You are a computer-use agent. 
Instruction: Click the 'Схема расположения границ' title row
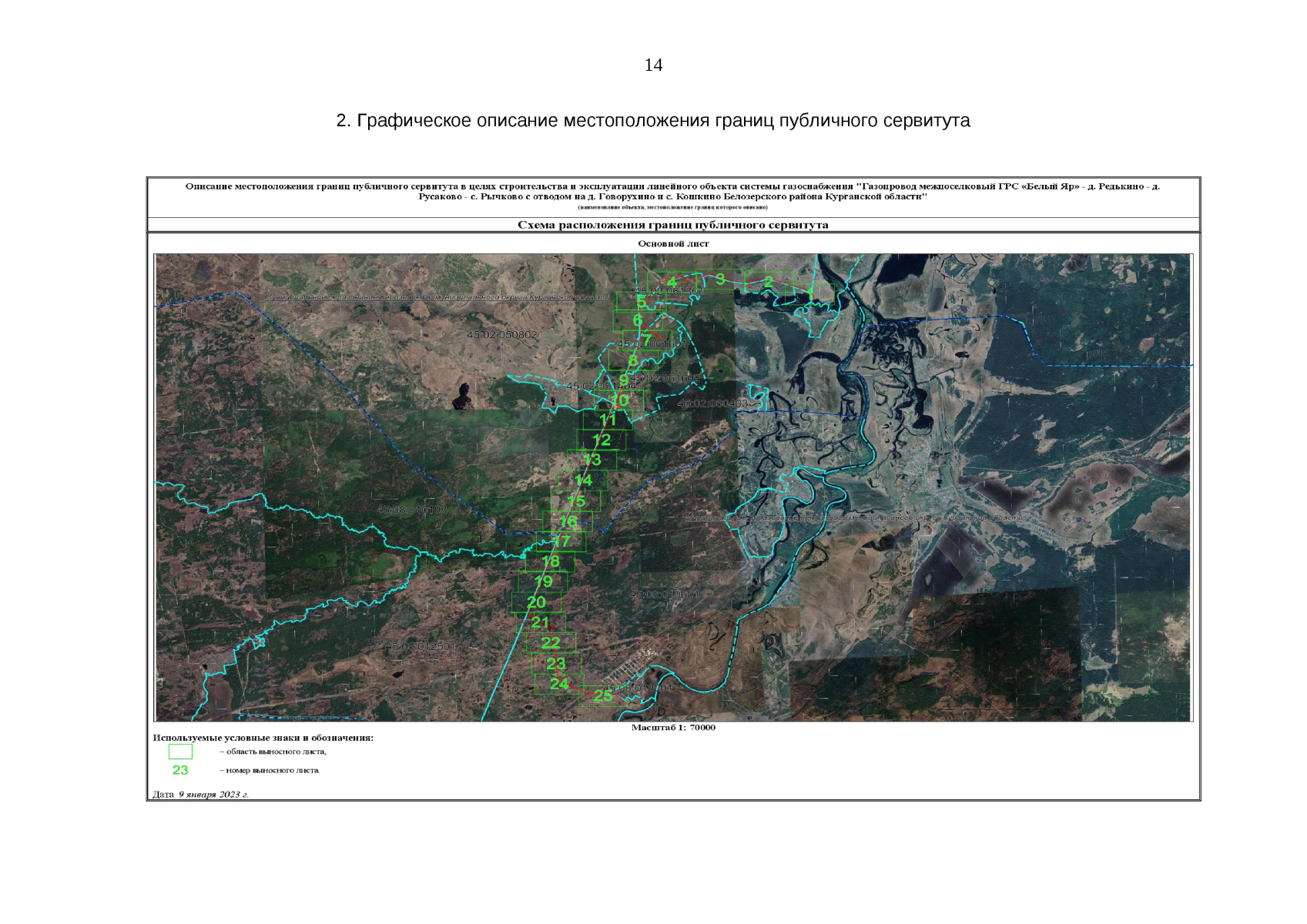(x=672, y=225)
